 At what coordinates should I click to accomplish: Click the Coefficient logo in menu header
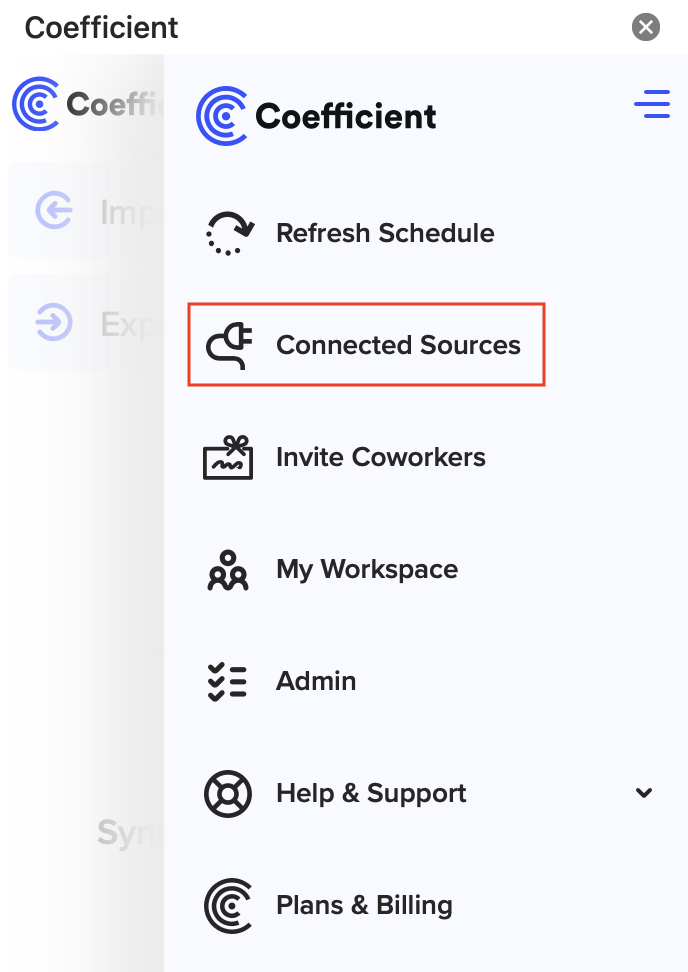(x=317, y=116)
